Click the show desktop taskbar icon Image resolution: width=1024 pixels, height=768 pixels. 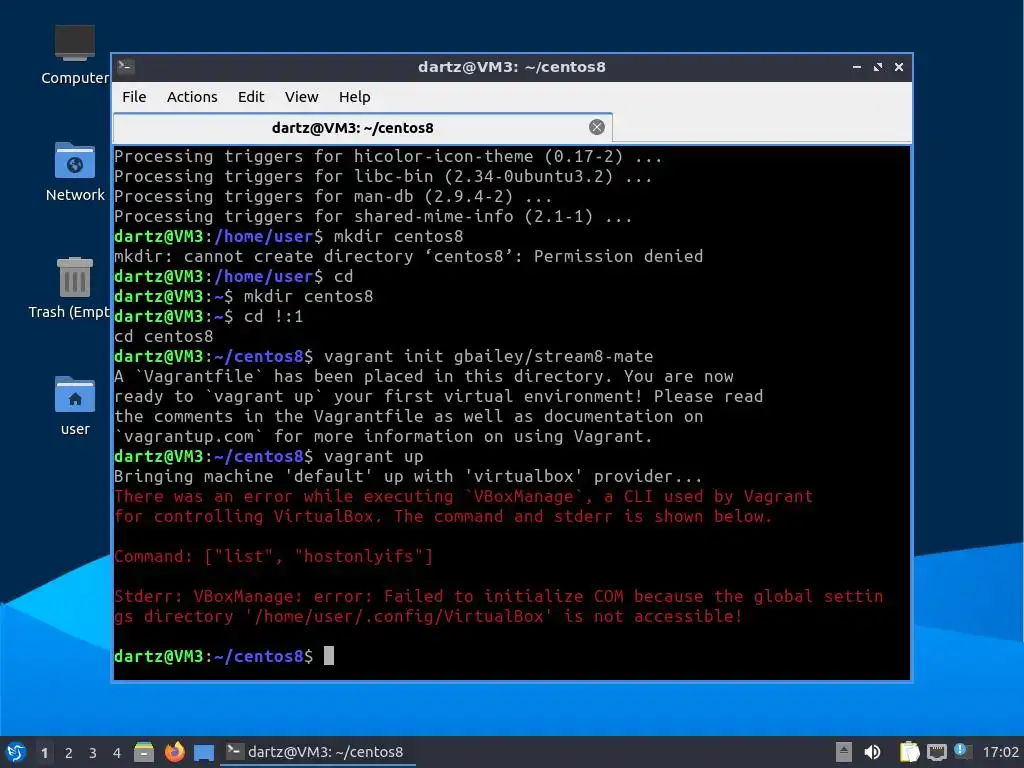[x=204, y=752]
